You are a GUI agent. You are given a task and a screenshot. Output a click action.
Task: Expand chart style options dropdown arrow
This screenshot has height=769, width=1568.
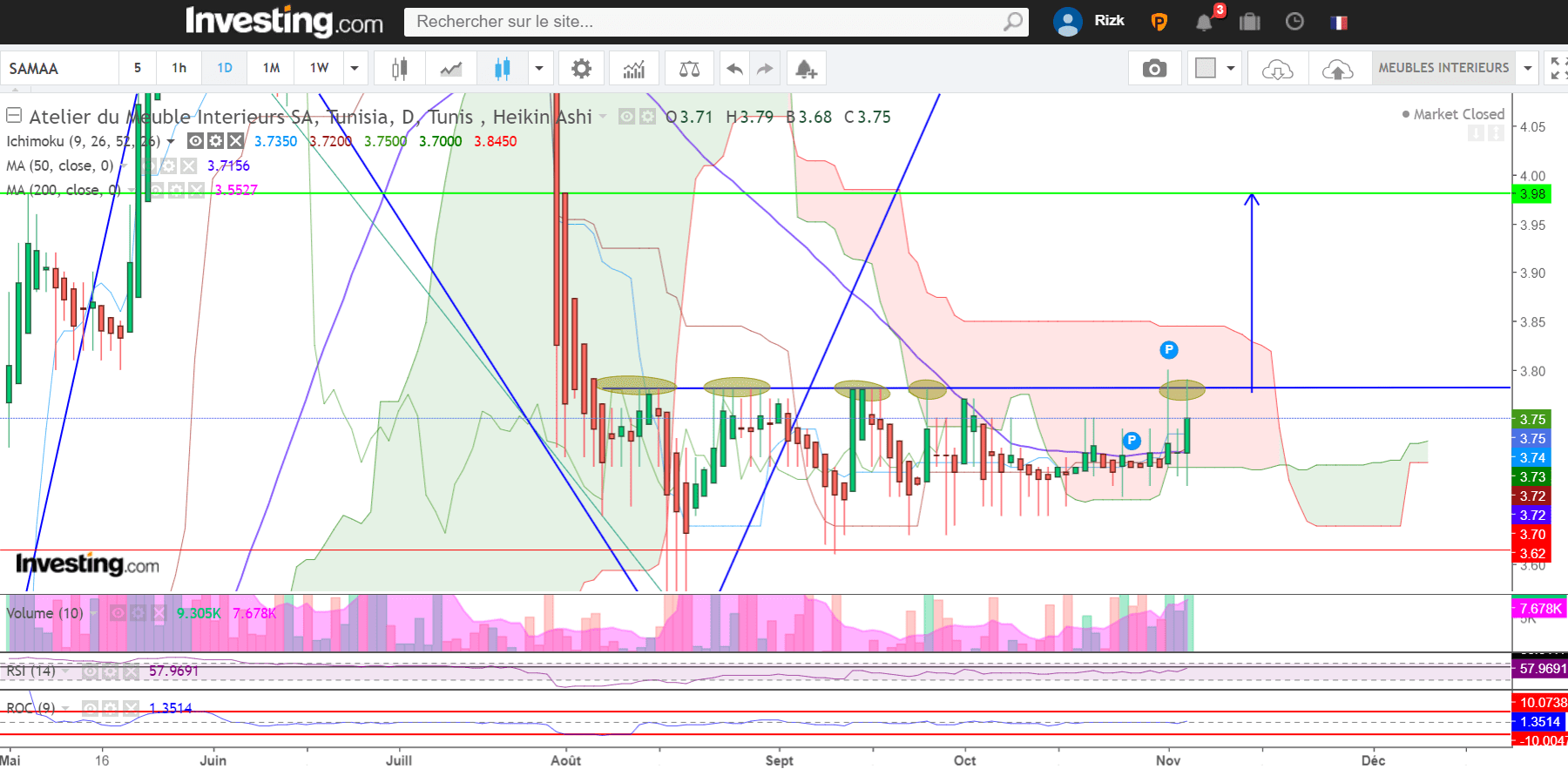[x=539, y=69]
